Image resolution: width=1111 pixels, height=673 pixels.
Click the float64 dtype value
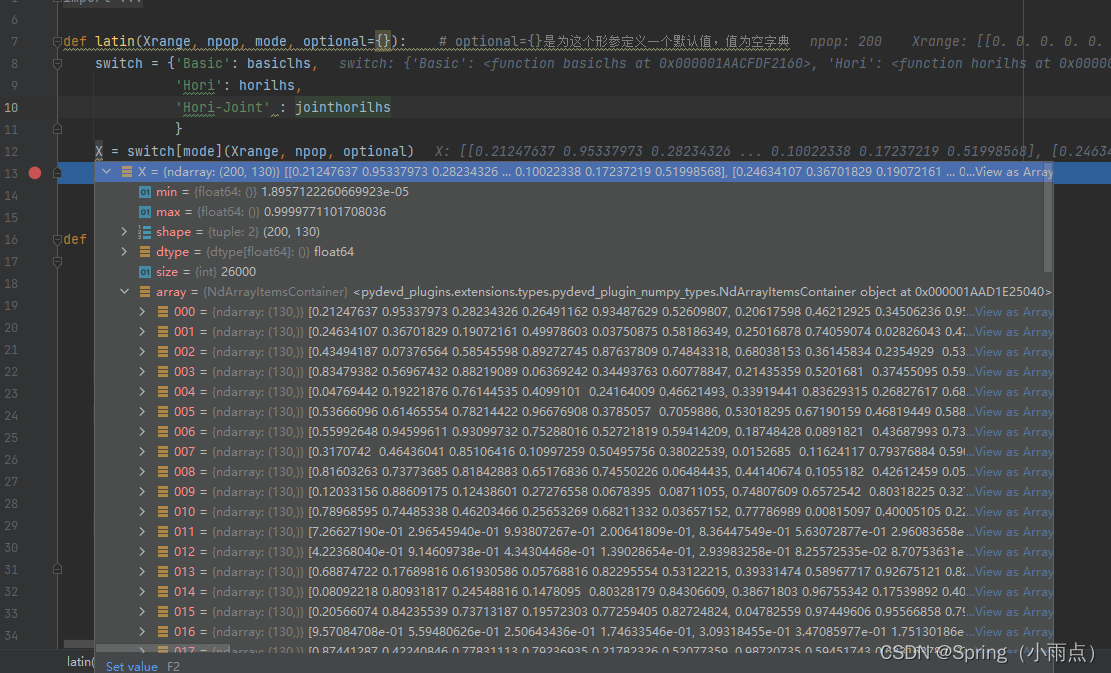click(334, 251)
